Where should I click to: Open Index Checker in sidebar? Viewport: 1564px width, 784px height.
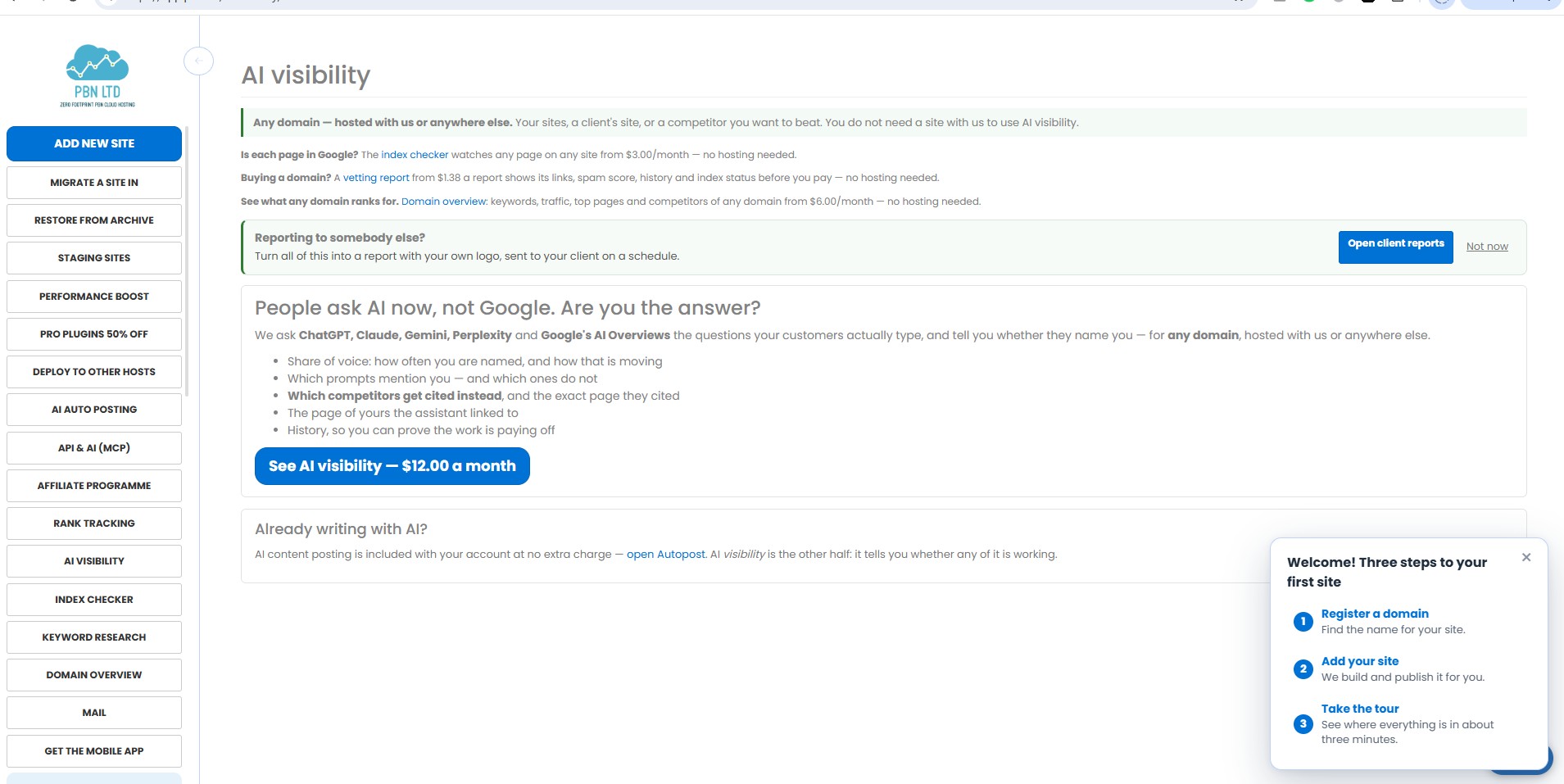94,600
